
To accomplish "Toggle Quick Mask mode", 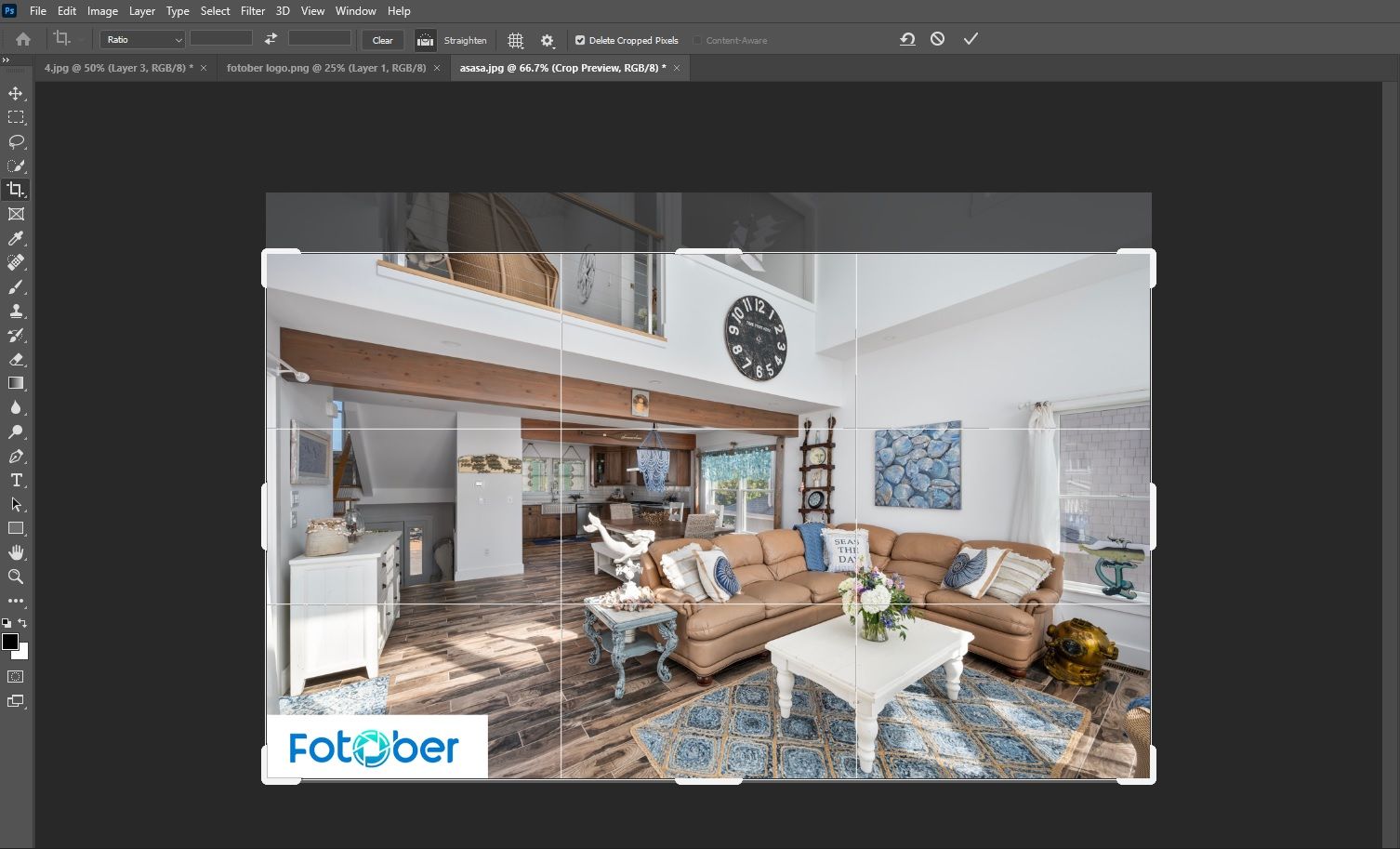I will (x=16, y=677).
